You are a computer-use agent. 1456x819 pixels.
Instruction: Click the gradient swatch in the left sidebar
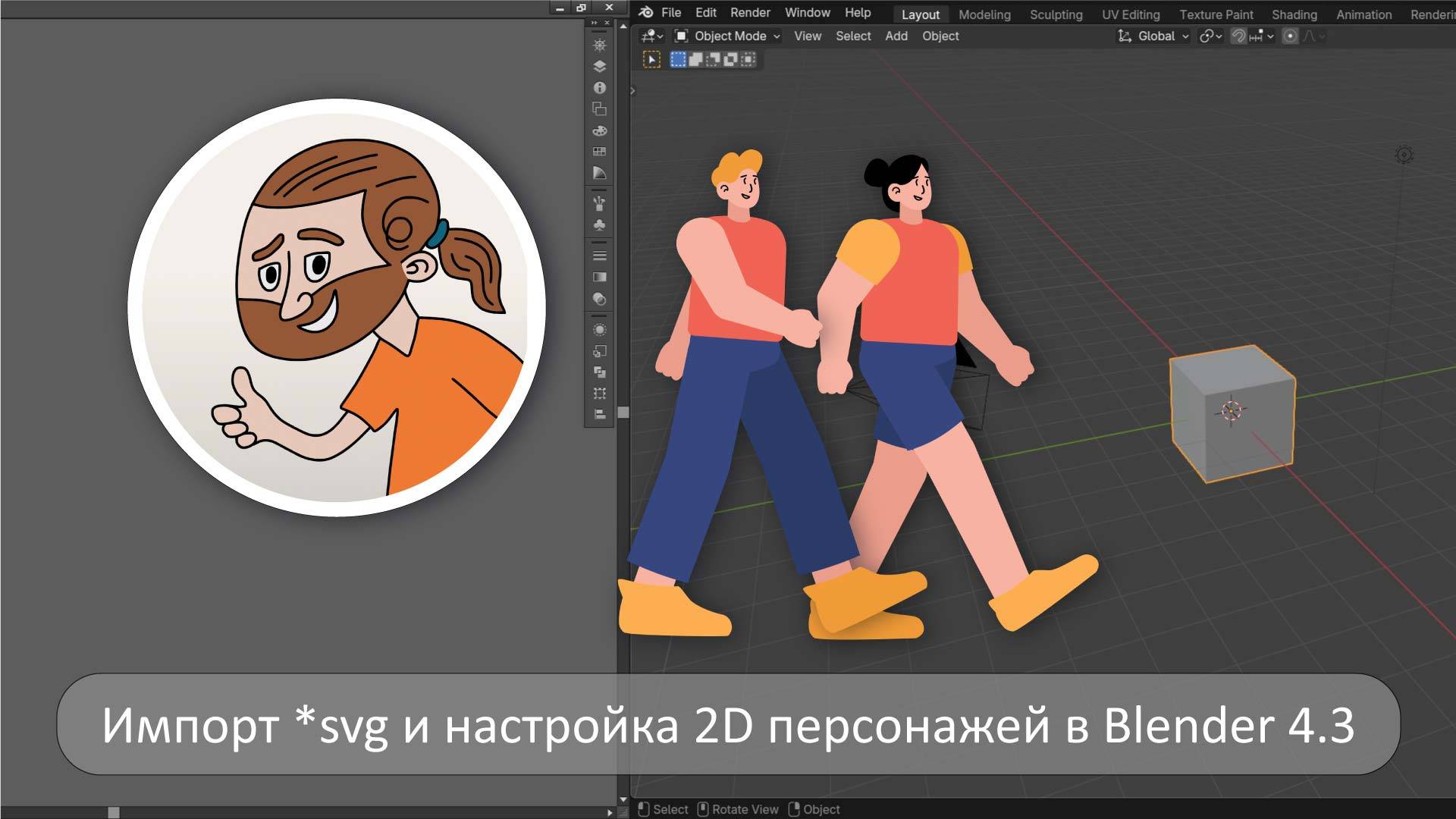(600, 277)
